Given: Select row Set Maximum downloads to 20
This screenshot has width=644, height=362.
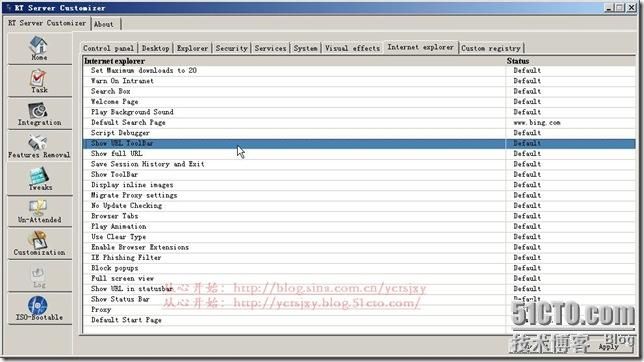Looking at the screenshot, I should [x=359, y=71].
